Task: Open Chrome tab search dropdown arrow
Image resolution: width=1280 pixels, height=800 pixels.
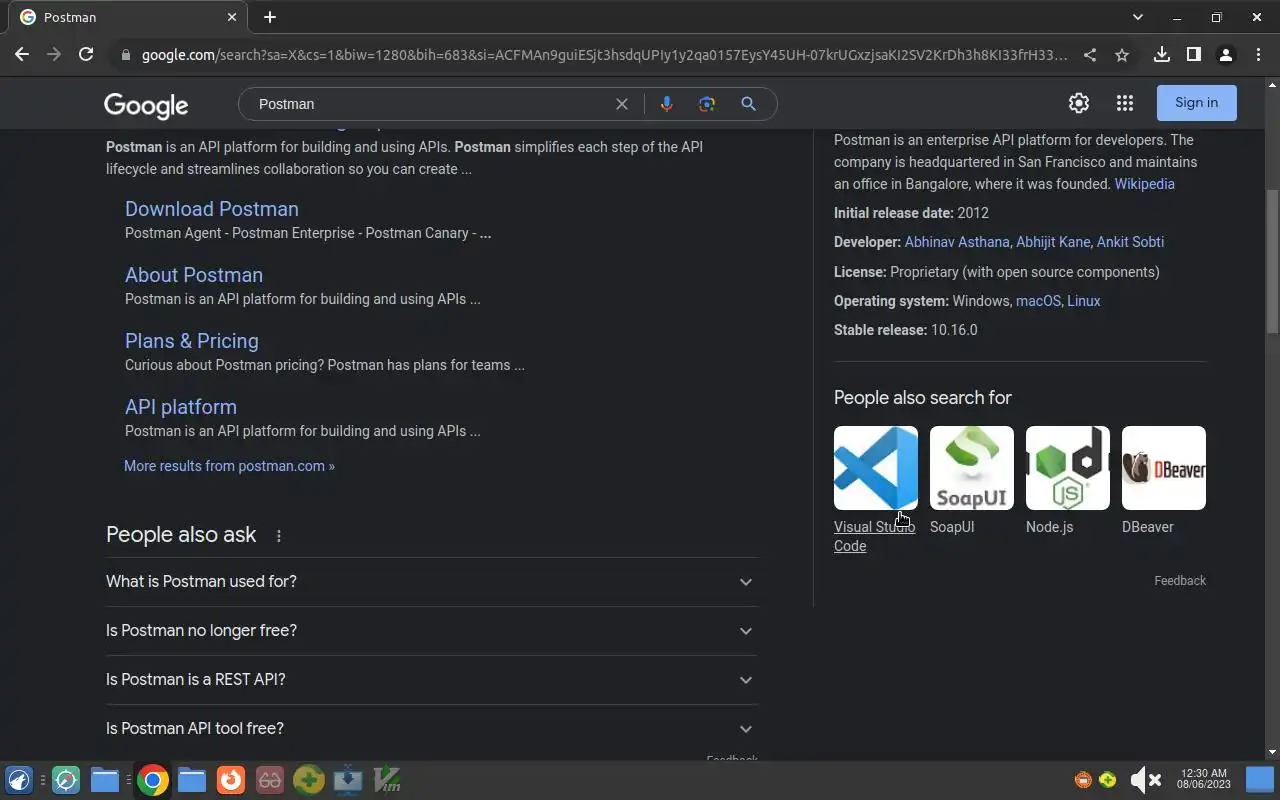Action: pos(1137,17)
